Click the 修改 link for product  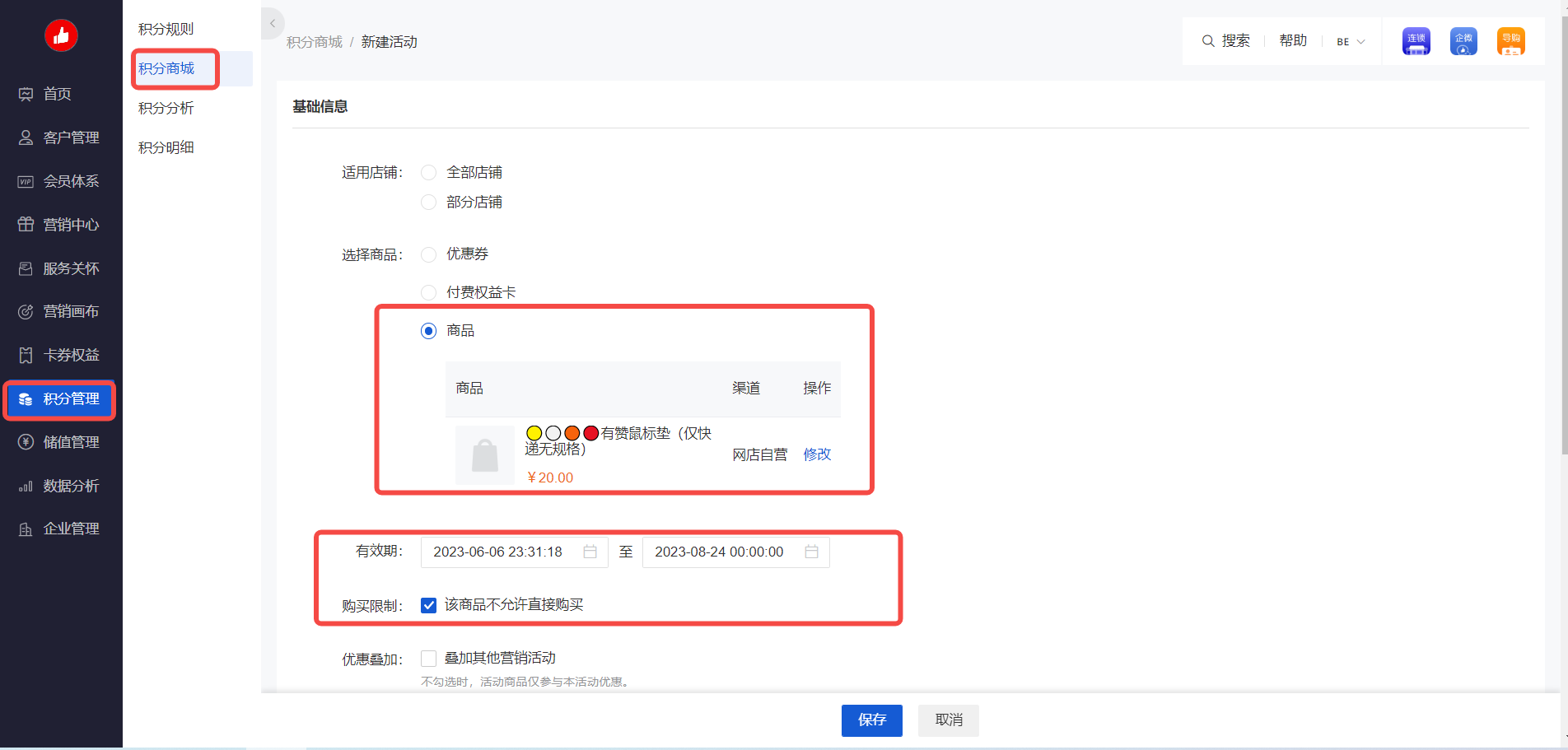817,454
